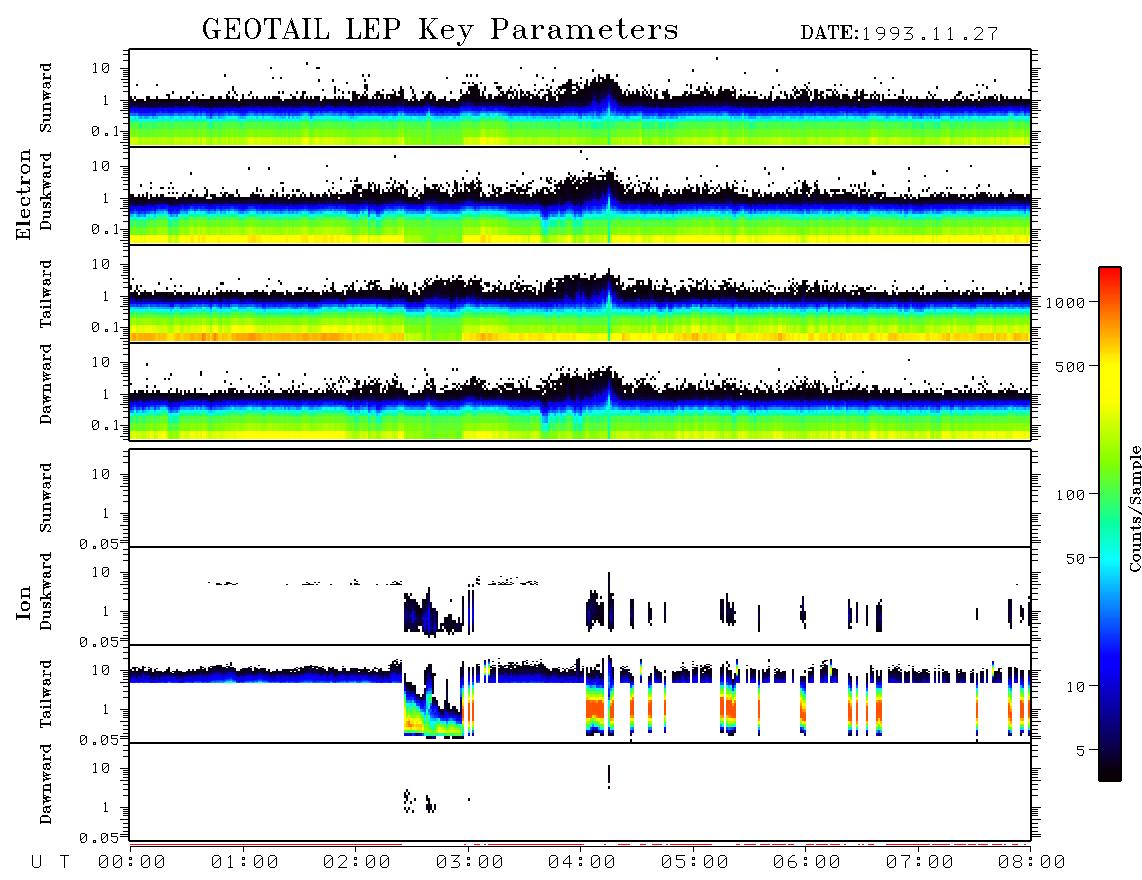Click the 5 colorbar tick label

coord(1081,750)
